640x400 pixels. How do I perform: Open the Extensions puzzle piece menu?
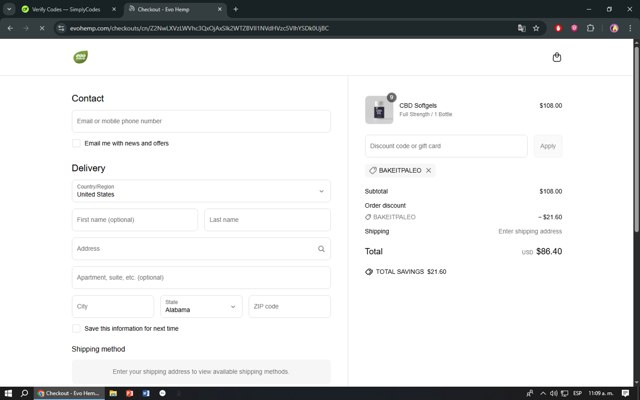coord(590,28)
